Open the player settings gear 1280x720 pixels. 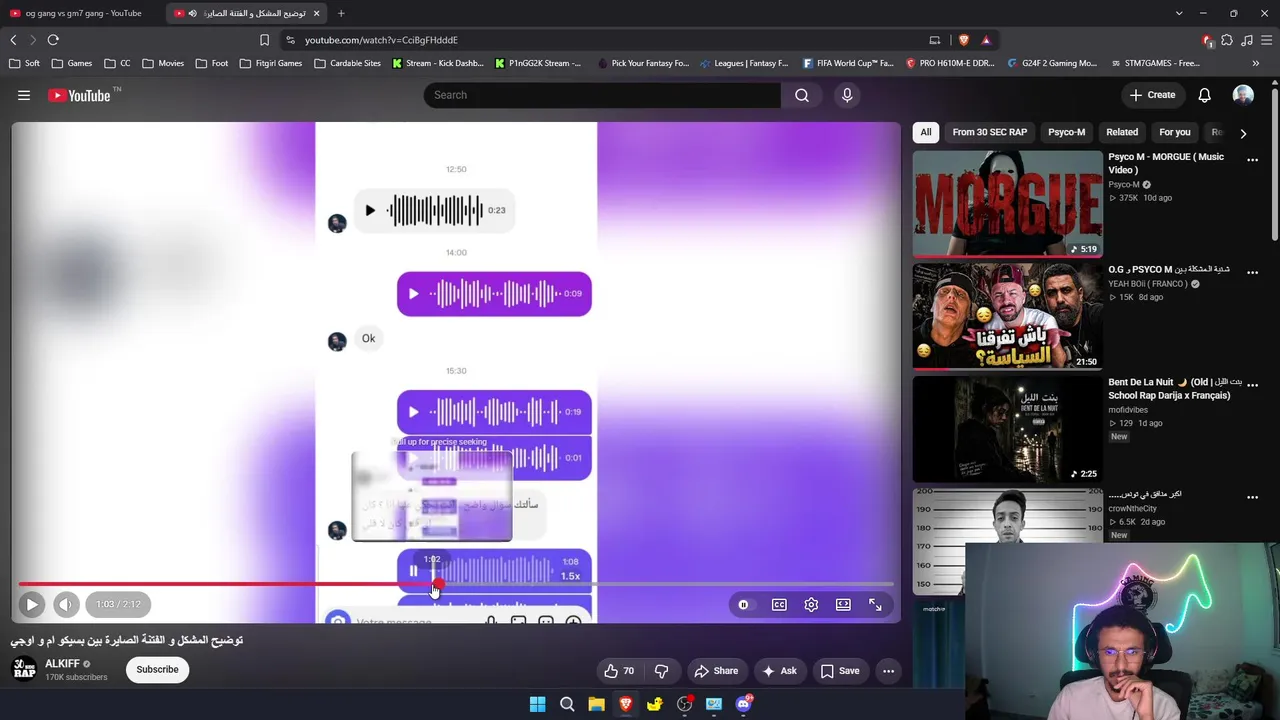811,604
